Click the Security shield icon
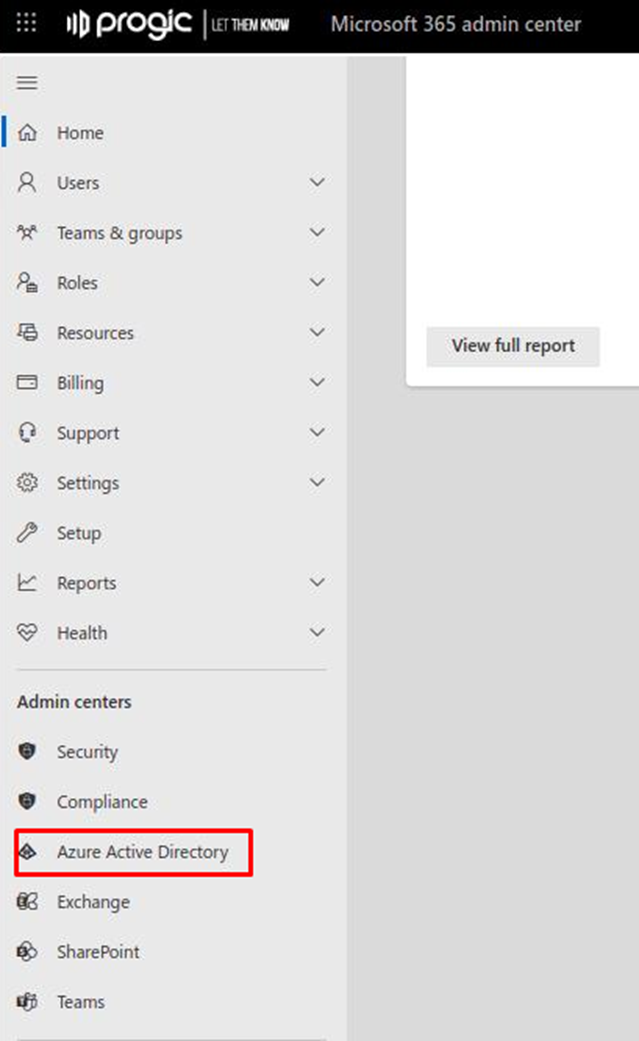The width and height of the screenshot is (639, 1041). [x=27, y=751]
